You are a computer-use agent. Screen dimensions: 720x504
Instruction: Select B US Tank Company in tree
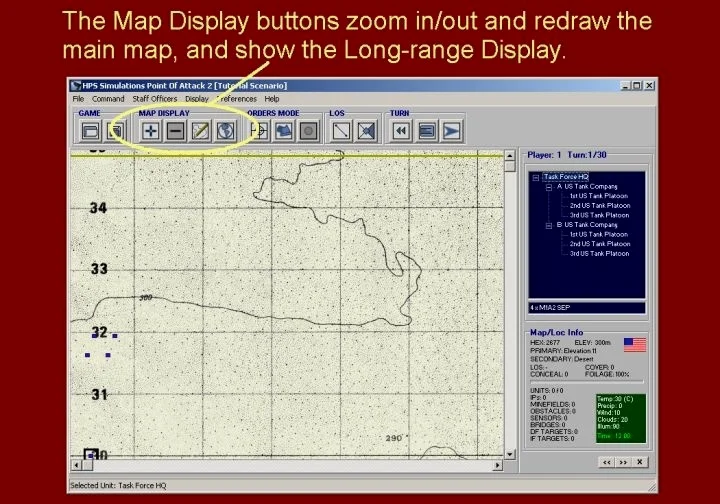point(587,224)
